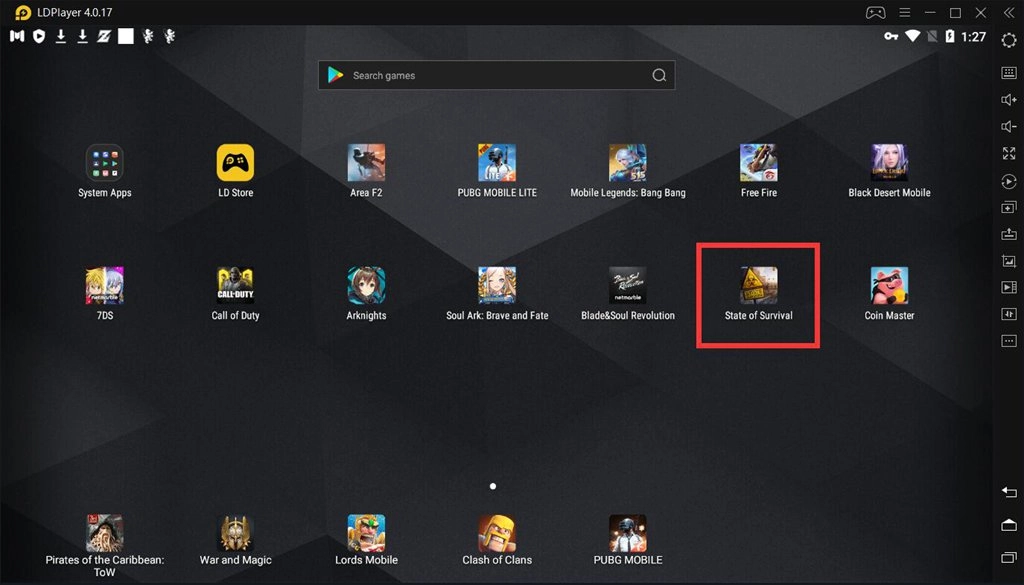
Task: Click the volume up sidebar icon
Action: pyautogui.click(x=1009, y=99)
